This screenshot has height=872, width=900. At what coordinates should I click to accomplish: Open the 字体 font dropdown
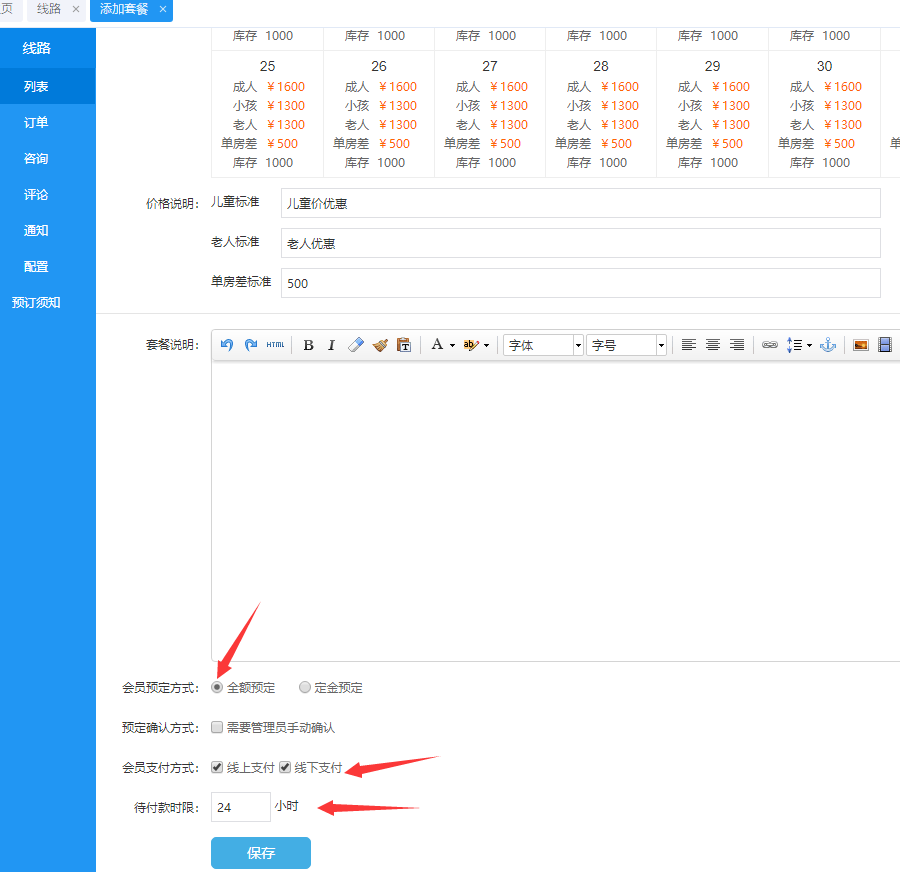tap(543, 345)
